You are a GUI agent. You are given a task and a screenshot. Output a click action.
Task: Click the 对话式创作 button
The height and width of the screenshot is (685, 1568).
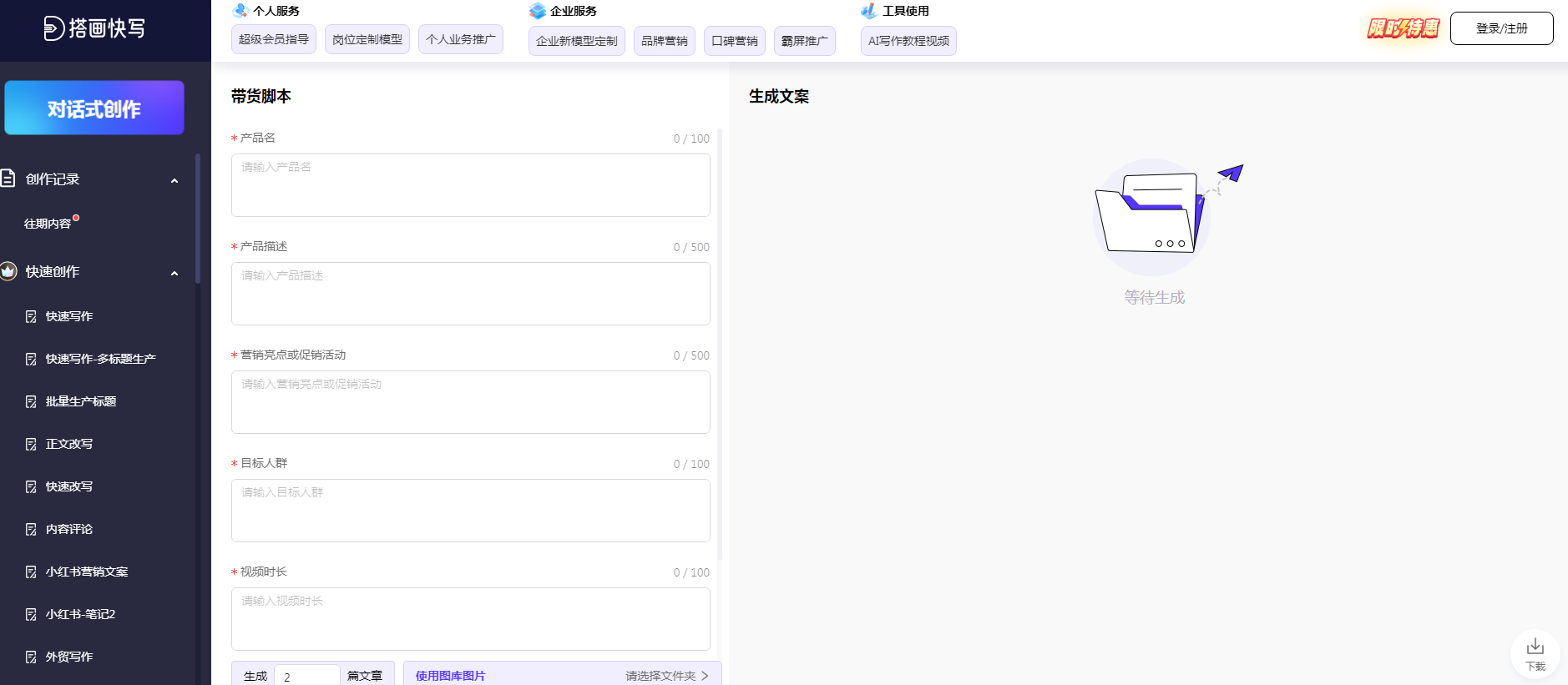[x=94, y=108]
